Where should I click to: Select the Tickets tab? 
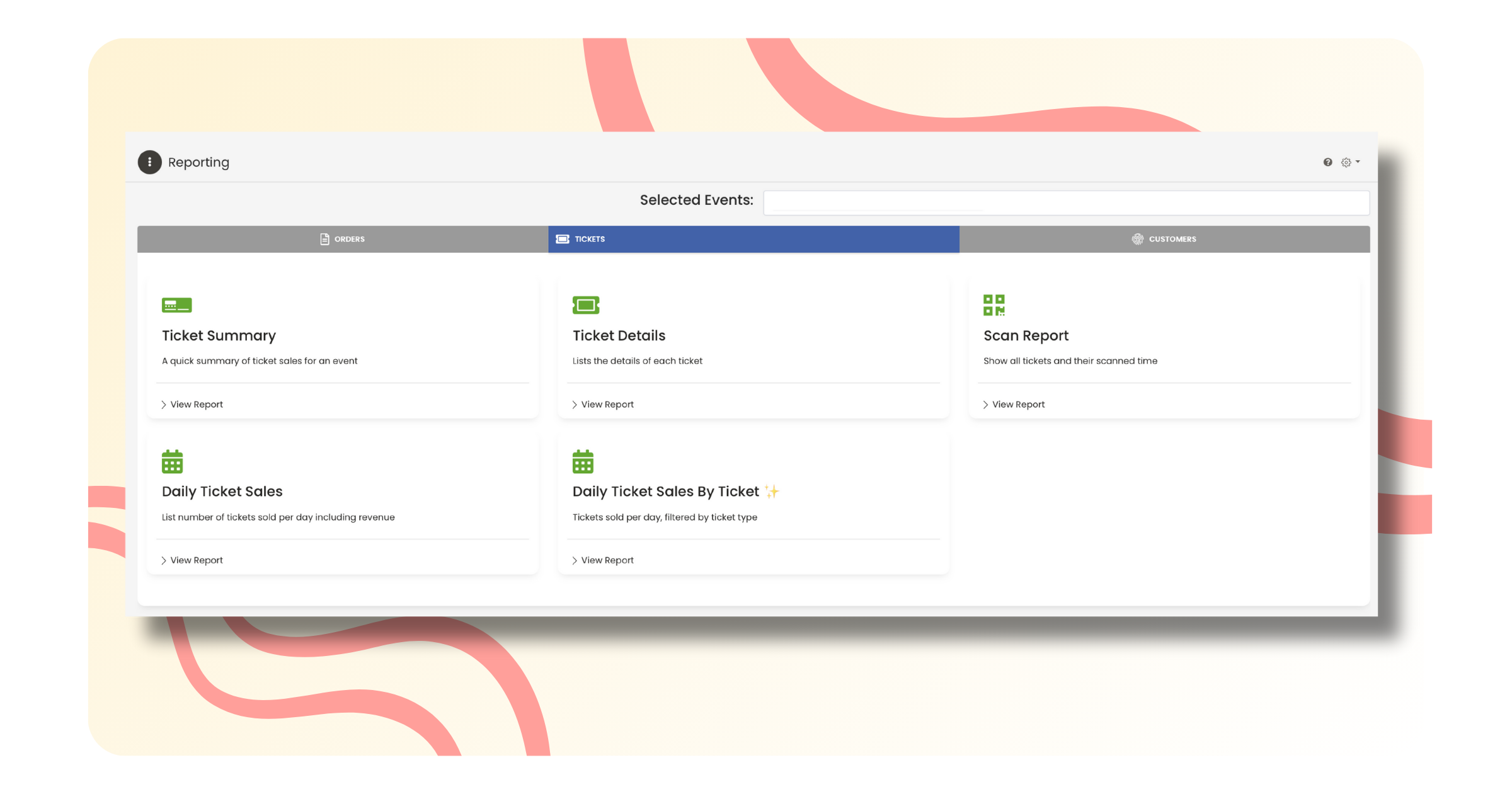tap(753, 239)
